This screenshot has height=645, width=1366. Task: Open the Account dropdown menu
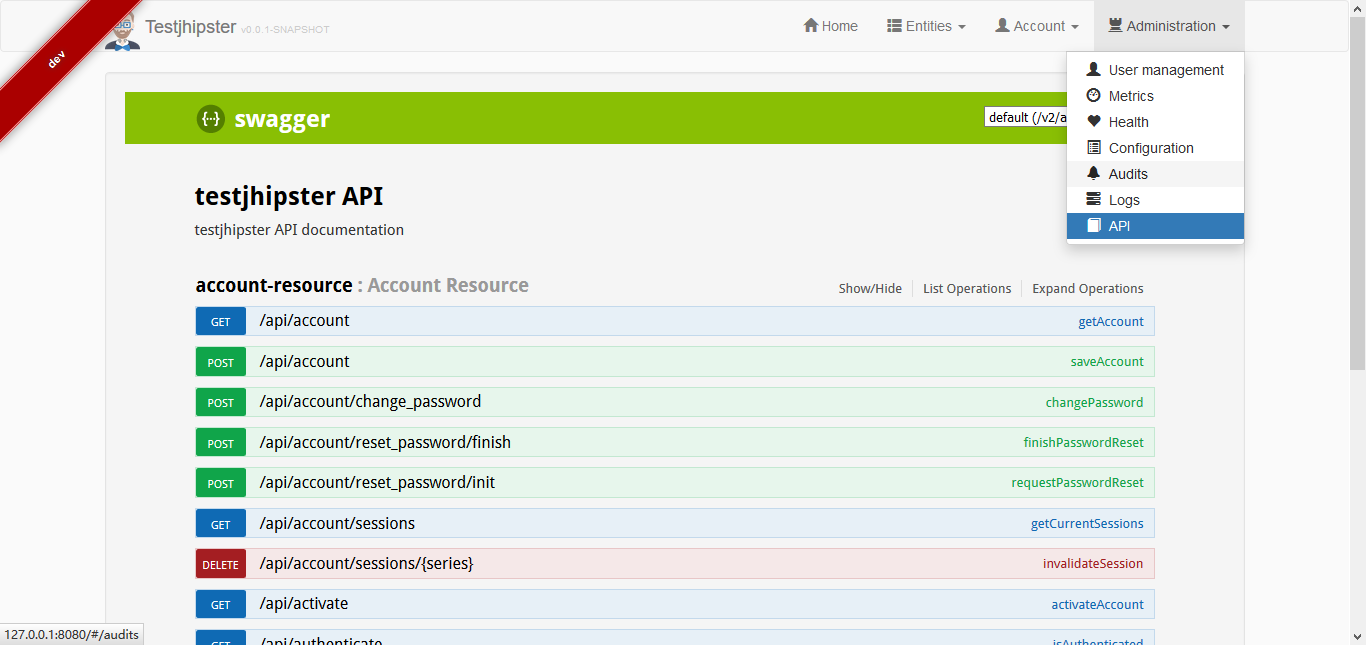point(1037,26)
